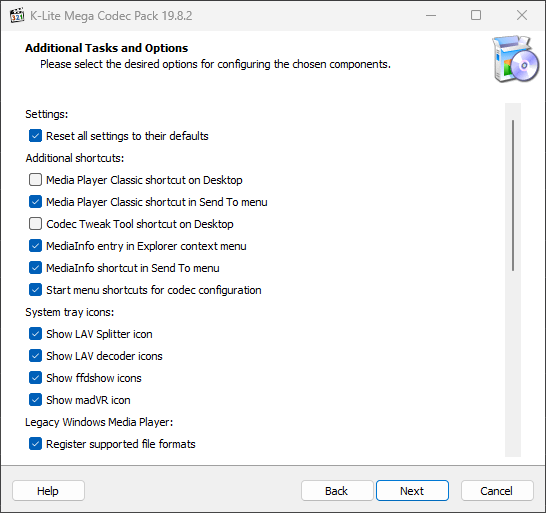Viewport: 546px width, 513px height.
Task: Go Back to previous installer page
Action: (337, 491)
